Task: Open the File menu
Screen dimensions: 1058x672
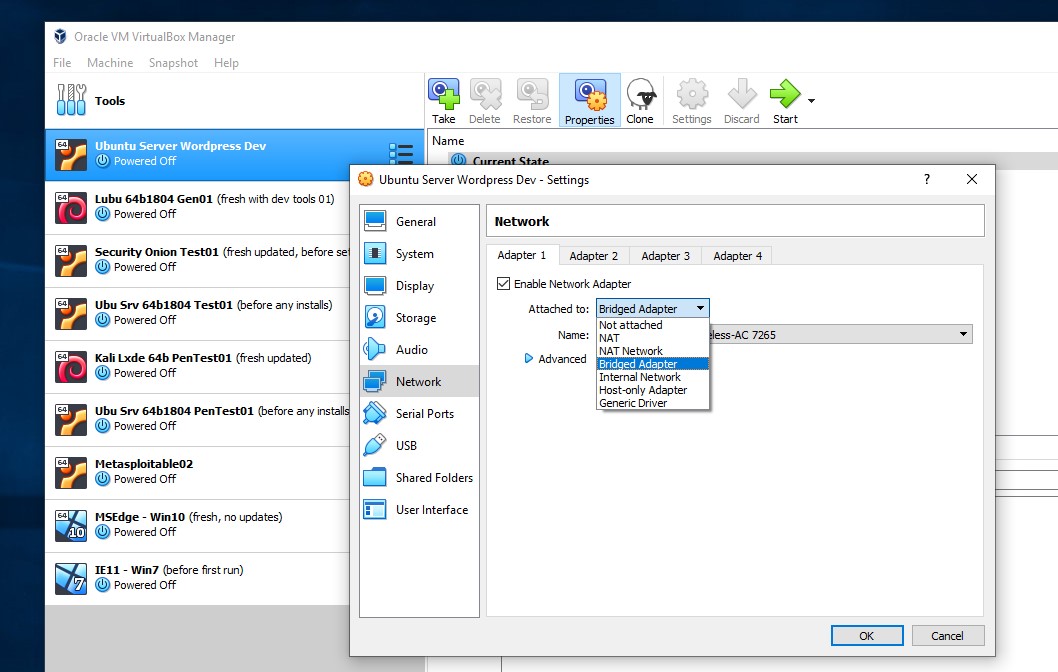Action: [62, 63]
